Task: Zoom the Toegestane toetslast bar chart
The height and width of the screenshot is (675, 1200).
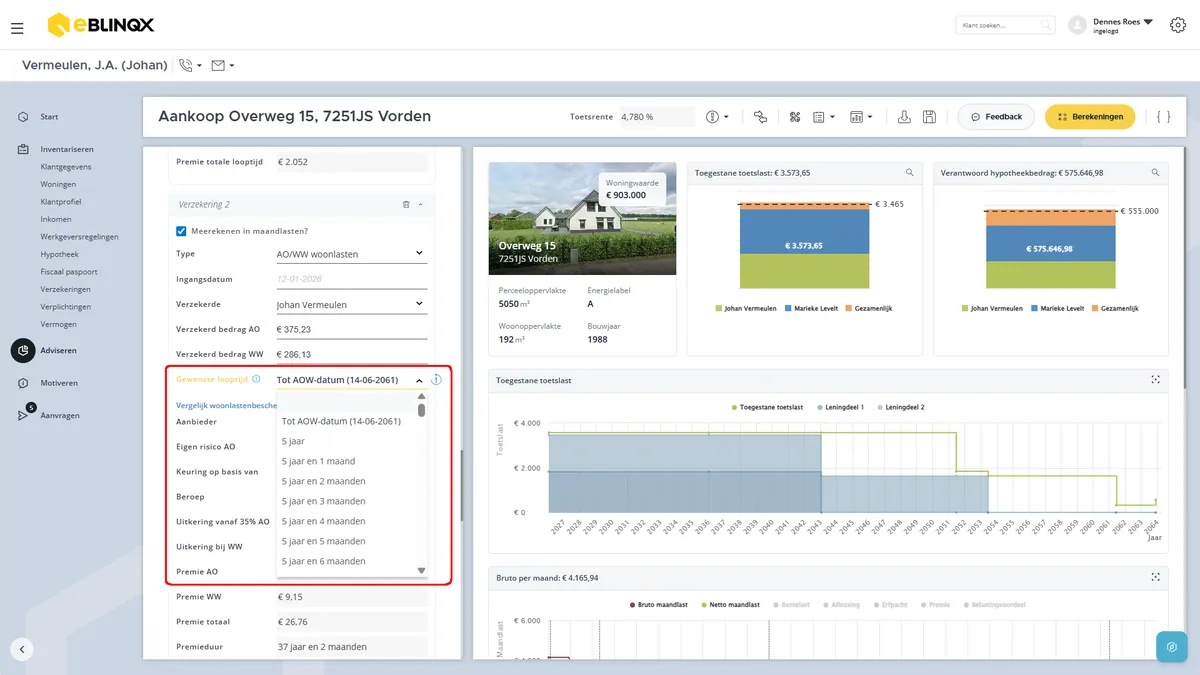Action: [909, 173]
